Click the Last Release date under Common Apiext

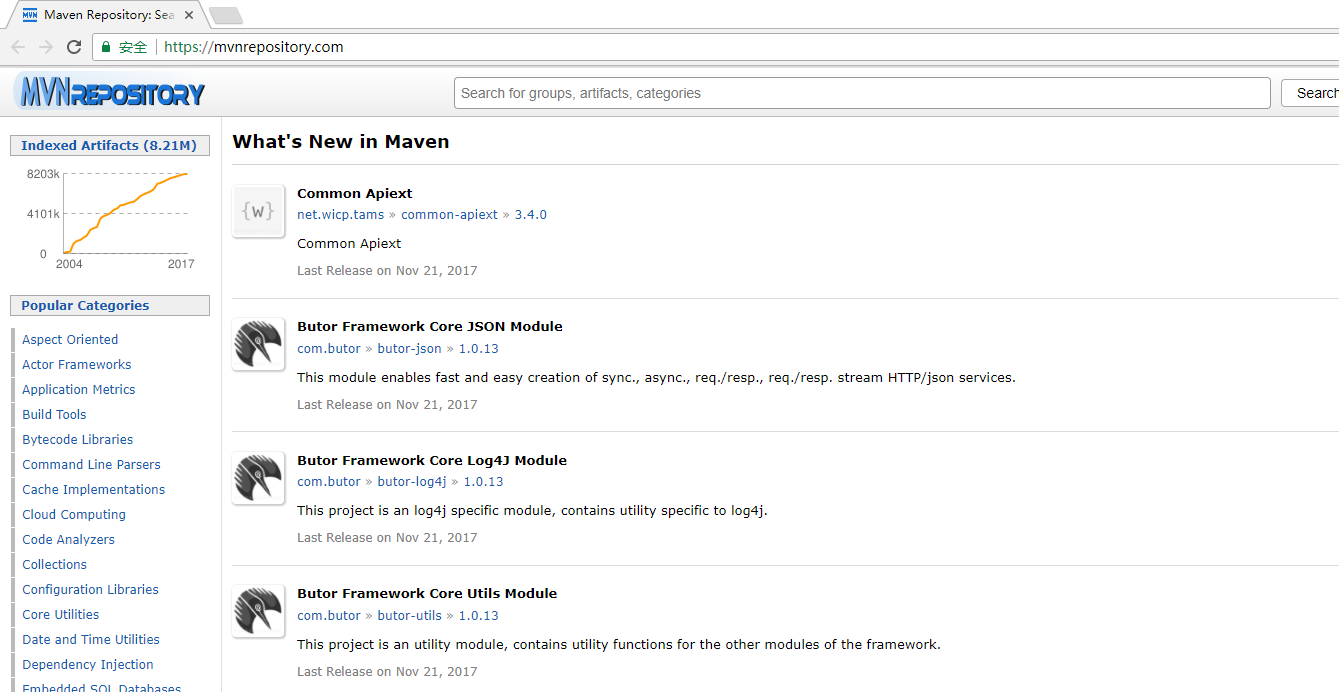click(x=387, y=271)
